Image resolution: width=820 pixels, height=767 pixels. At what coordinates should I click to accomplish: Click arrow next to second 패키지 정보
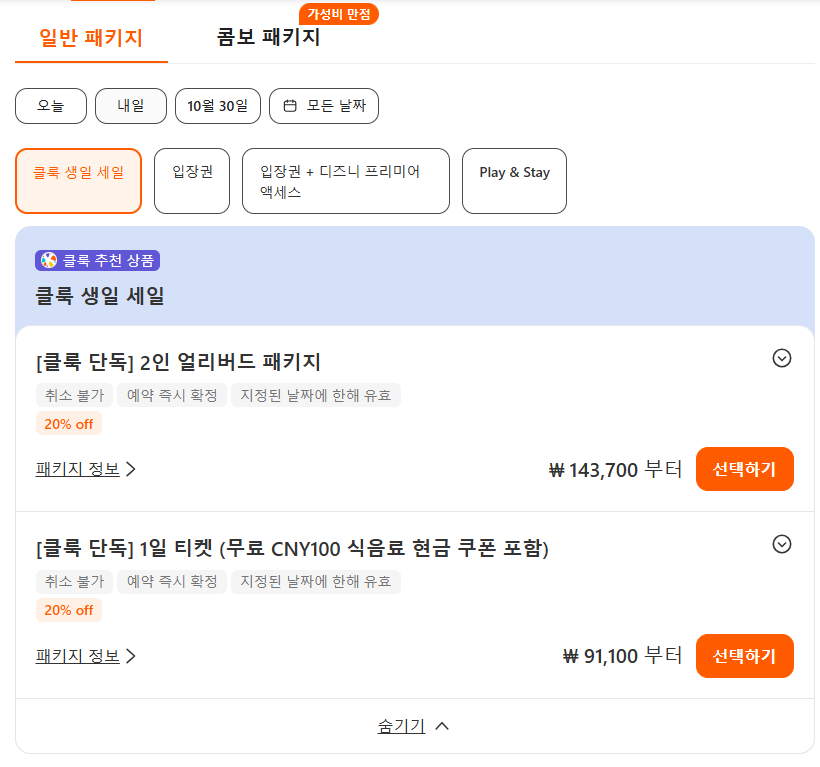[x=131, y=656]
